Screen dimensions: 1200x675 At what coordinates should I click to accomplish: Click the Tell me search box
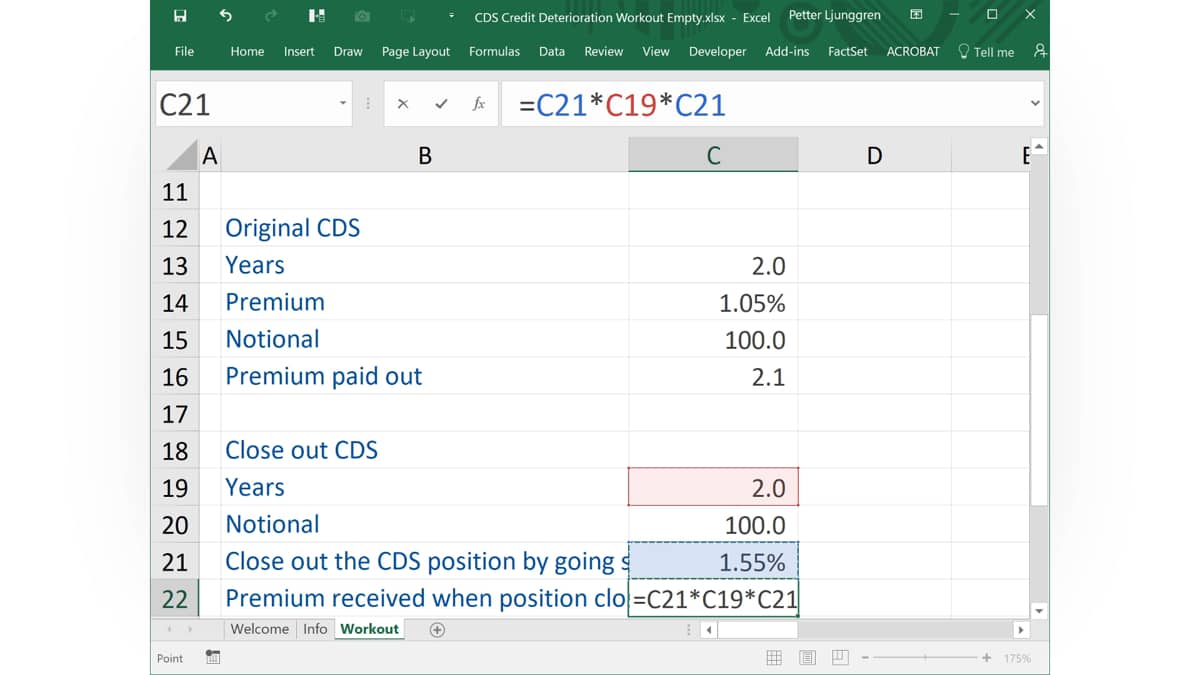pos(986,51)
